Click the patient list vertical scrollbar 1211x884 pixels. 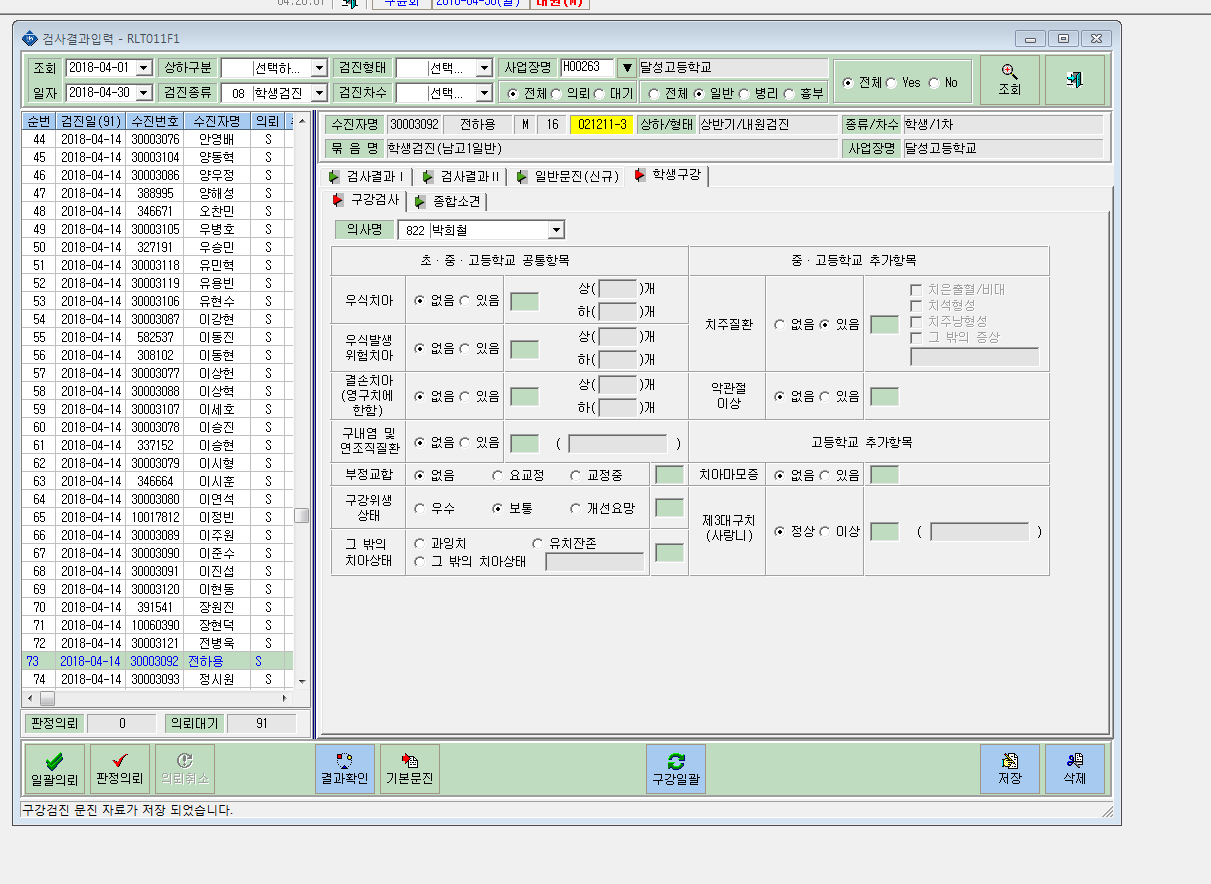[301, 400]
